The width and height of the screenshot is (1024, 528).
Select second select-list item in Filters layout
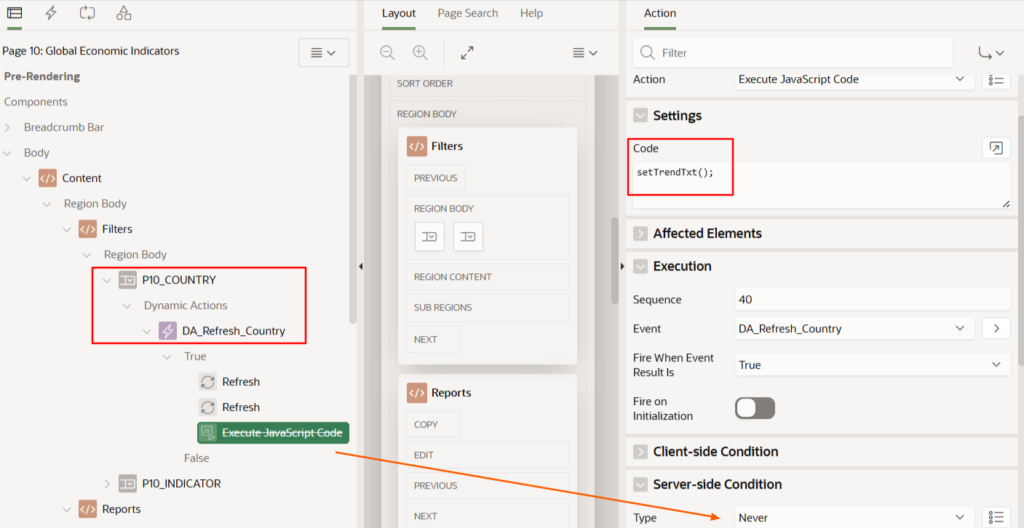tap(468, 237)
